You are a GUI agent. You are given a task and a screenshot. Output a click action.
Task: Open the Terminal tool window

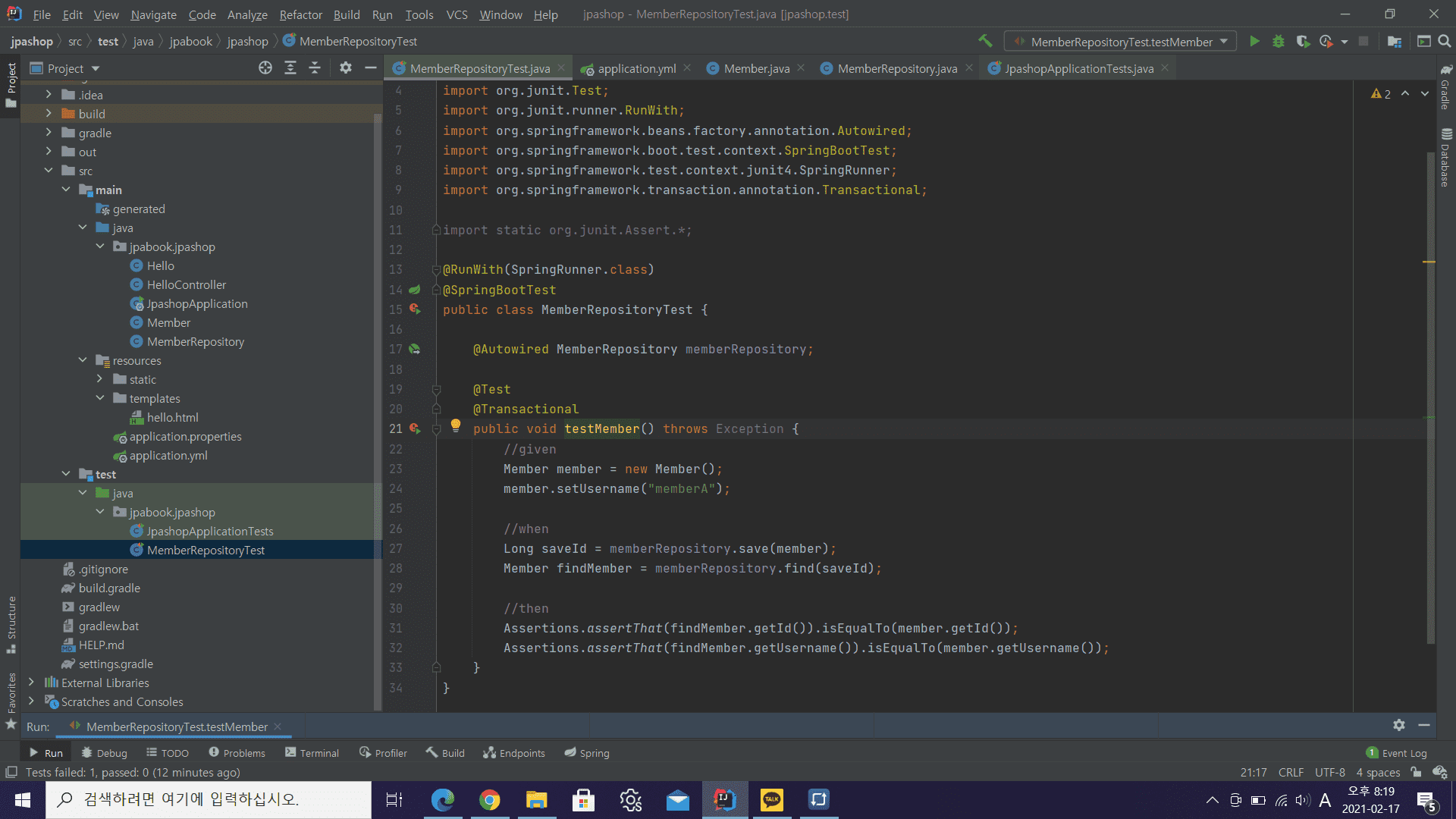tap(312, 753)
